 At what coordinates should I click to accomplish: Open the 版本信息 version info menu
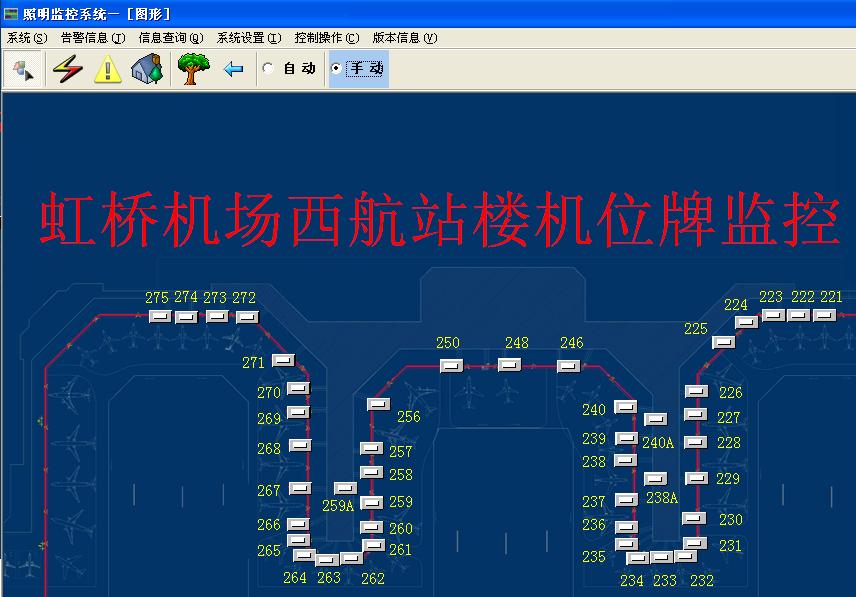405,38
